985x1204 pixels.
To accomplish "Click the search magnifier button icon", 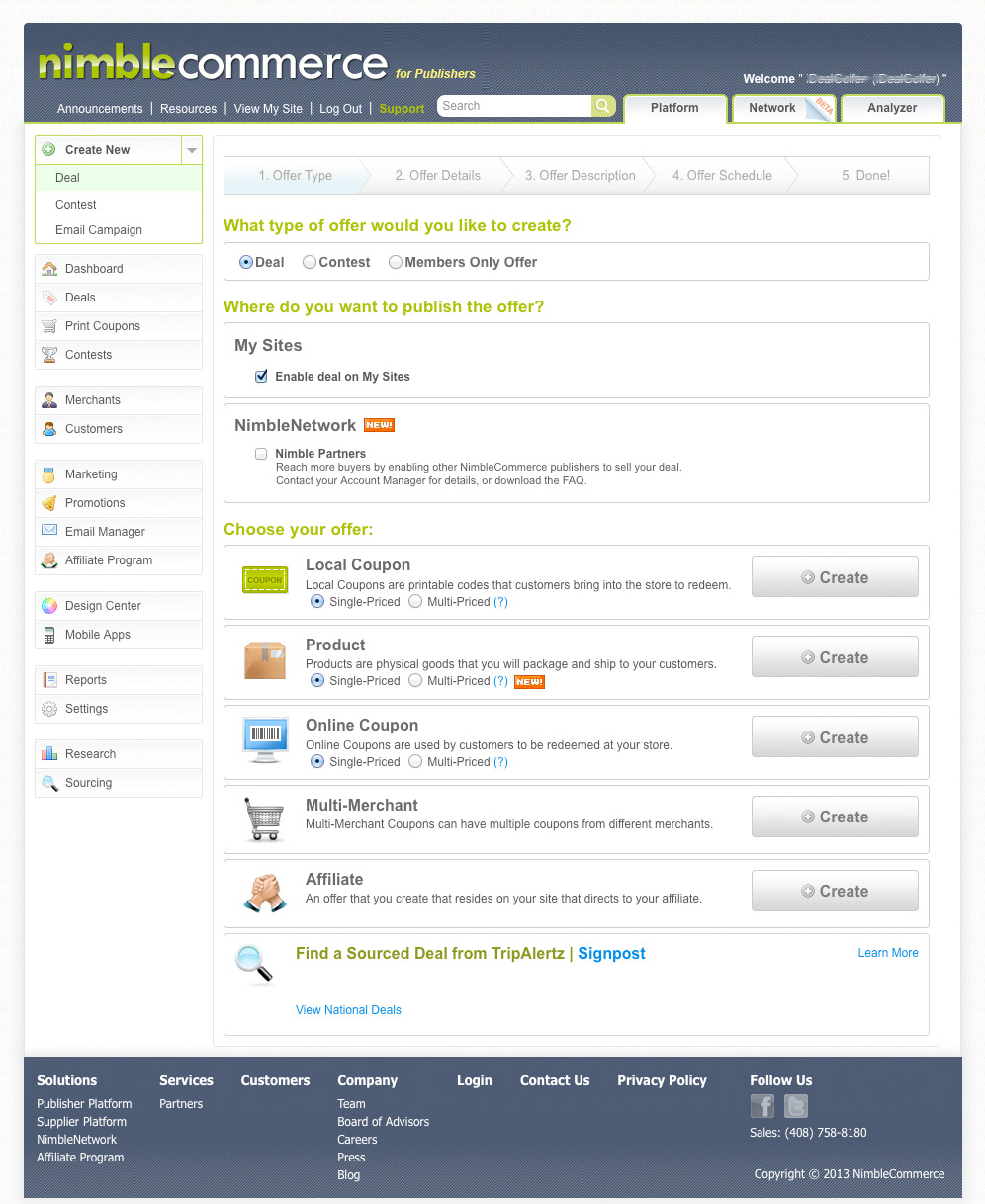I will click(x=603, y=106).
